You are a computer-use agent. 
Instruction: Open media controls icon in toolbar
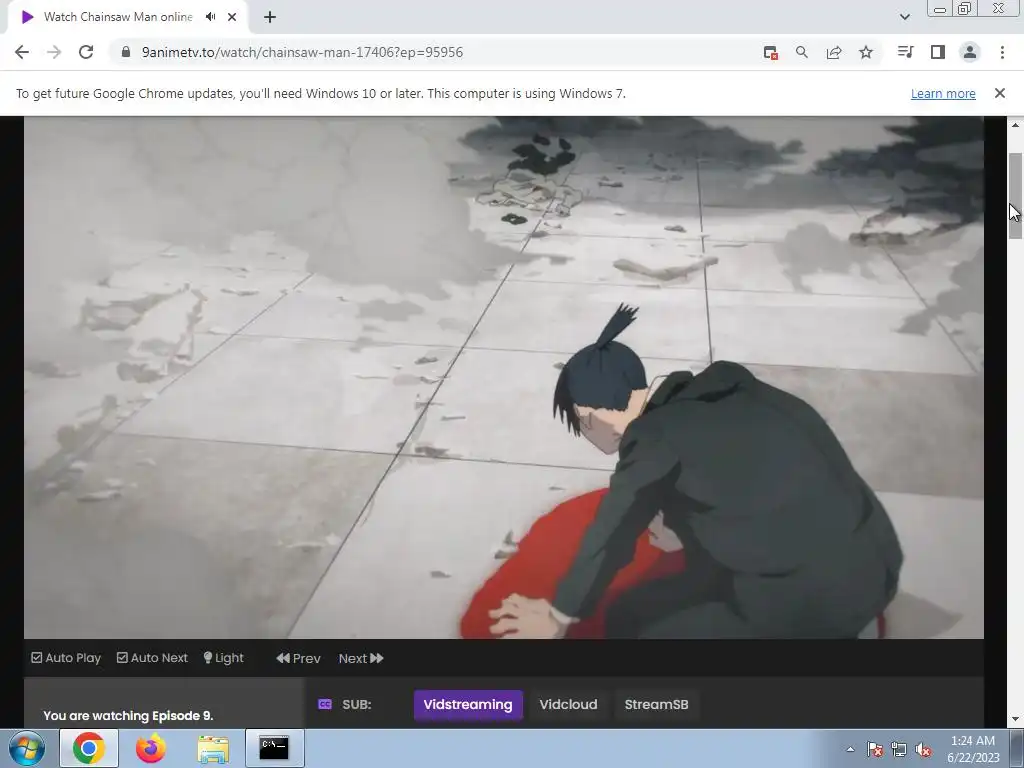click(x=905, y=52)
